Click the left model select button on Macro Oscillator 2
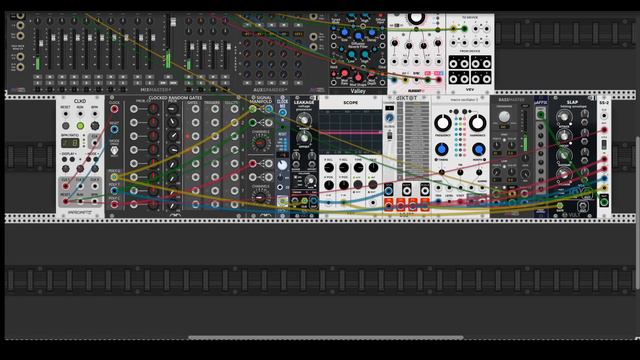This screenshot has width=640, height=360. [x=456, y=111]
